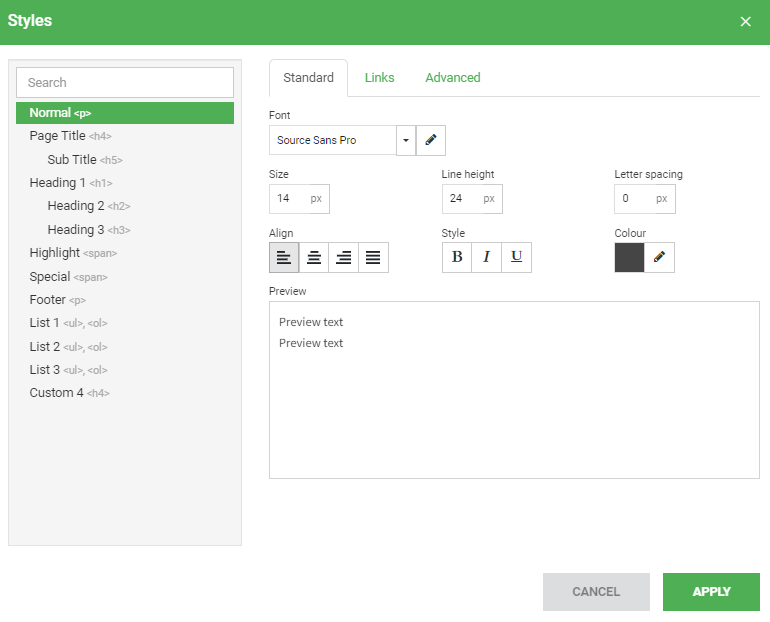Click the Cancel button
This screenshot has width=770, height=622.
[596, 592]
